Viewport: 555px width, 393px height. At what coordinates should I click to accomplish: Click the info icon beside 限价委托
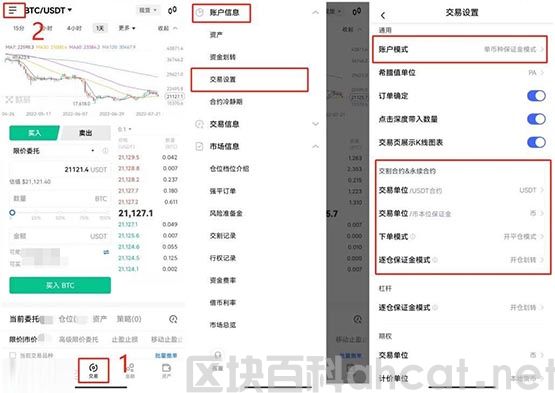(x=105, y=151)
